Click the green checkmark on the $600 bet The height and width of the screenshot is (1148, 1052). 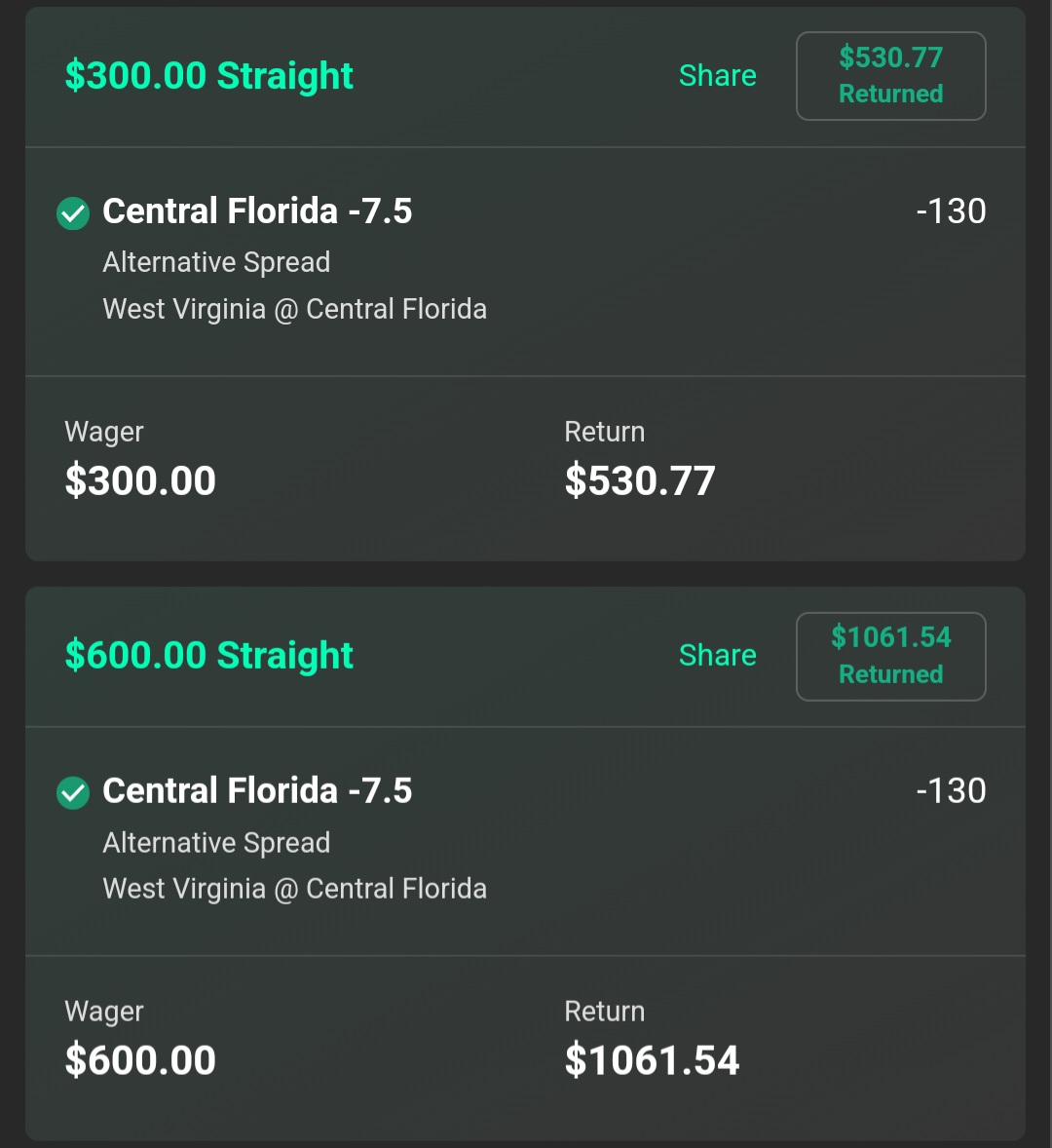pyautogui.click(x=73, y=792)
